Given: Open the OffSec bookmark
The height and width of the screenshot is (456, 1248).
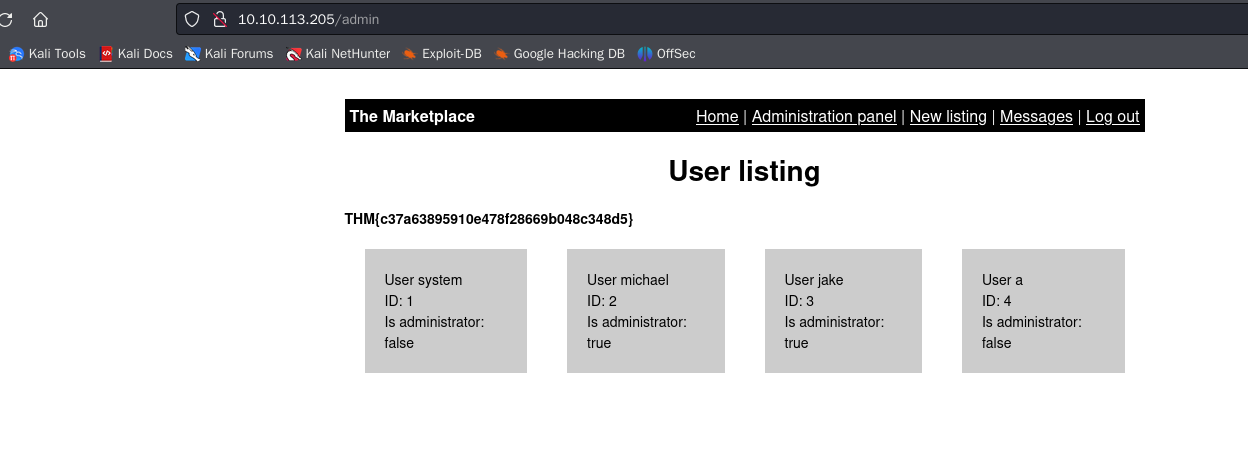Looking at the screenshot, I should [x=666, y=54].
